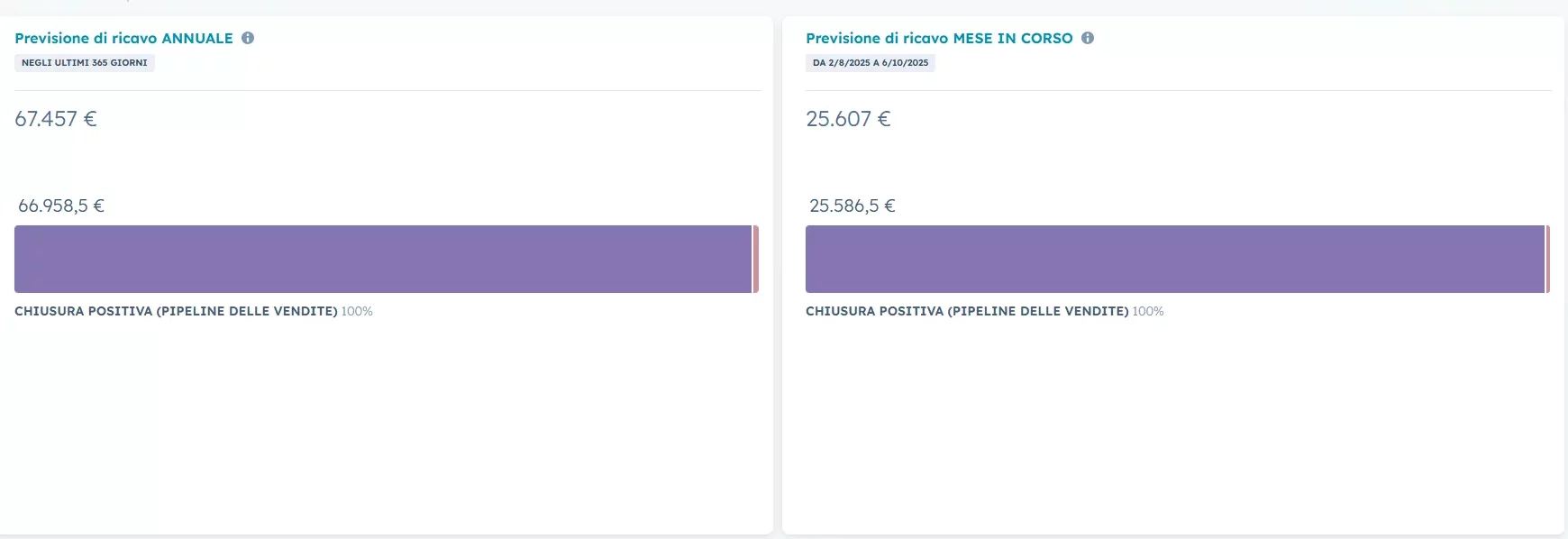
Task: Click the 100% label in the annual card
Action: click(x=357, y=311)
